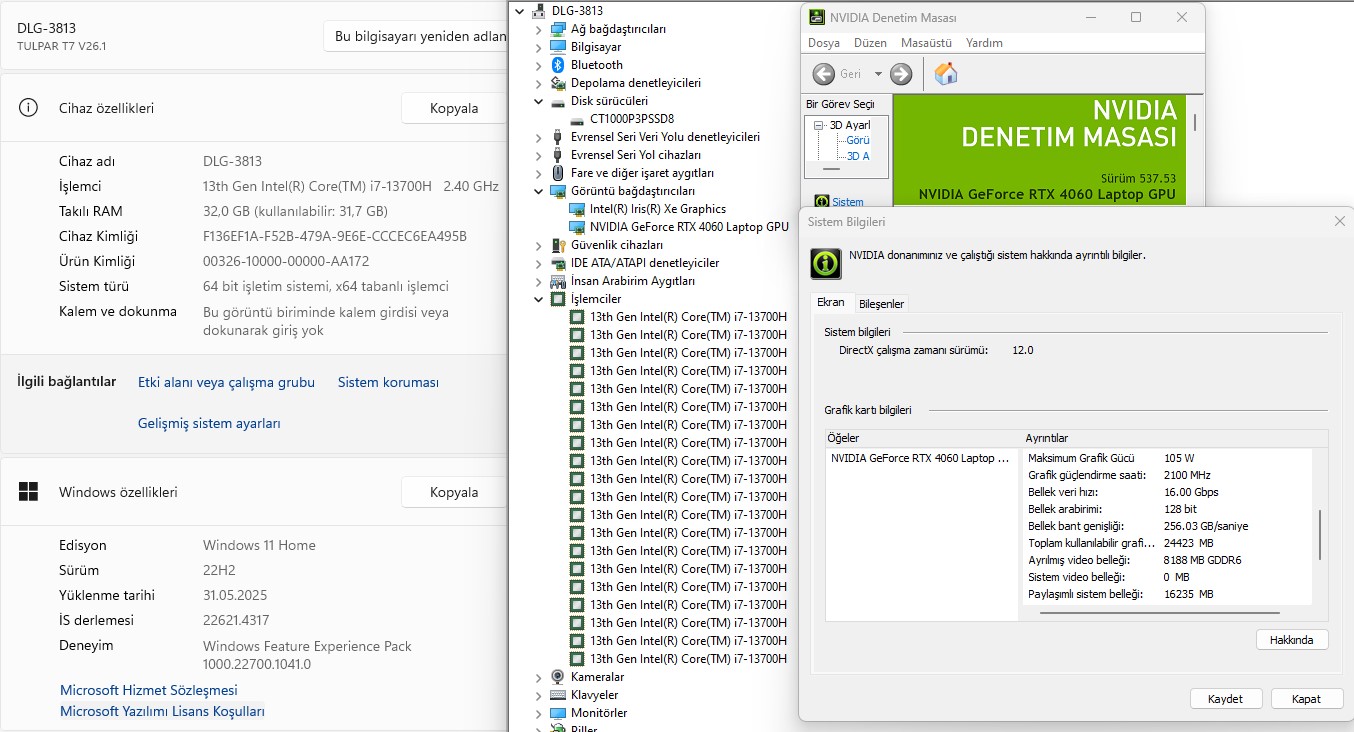Image resolution: width=1354 pixels, height=732 pixels.
Task: Click the NVIDIA forward arrow icon
Action: 901,73
